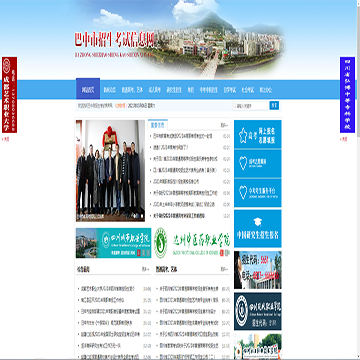
Task: Select the highlighted home tab in navigation bar
Action: (88, 90)
